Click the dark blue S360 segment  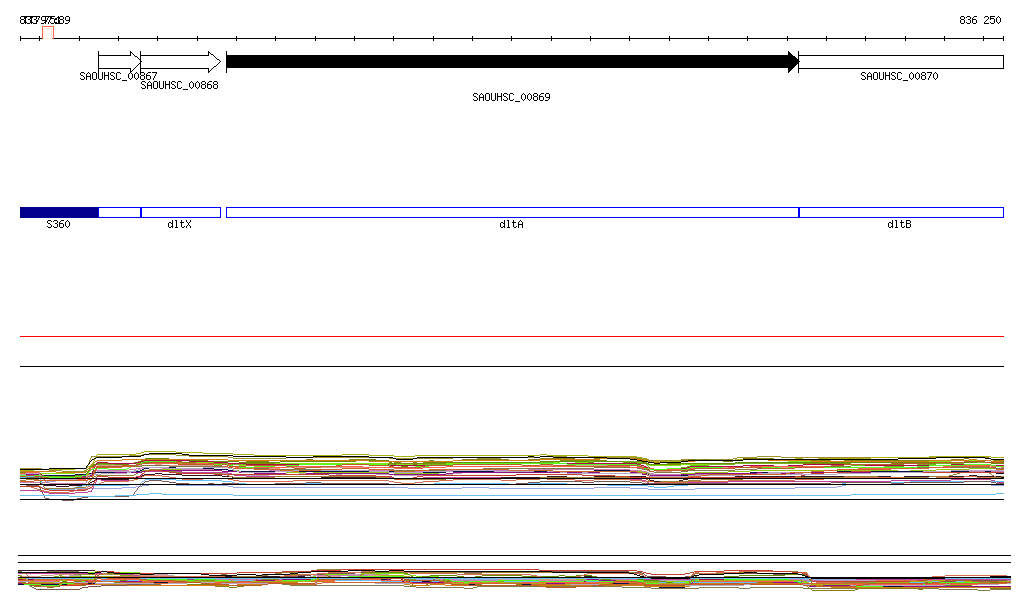tap(59, 212)
